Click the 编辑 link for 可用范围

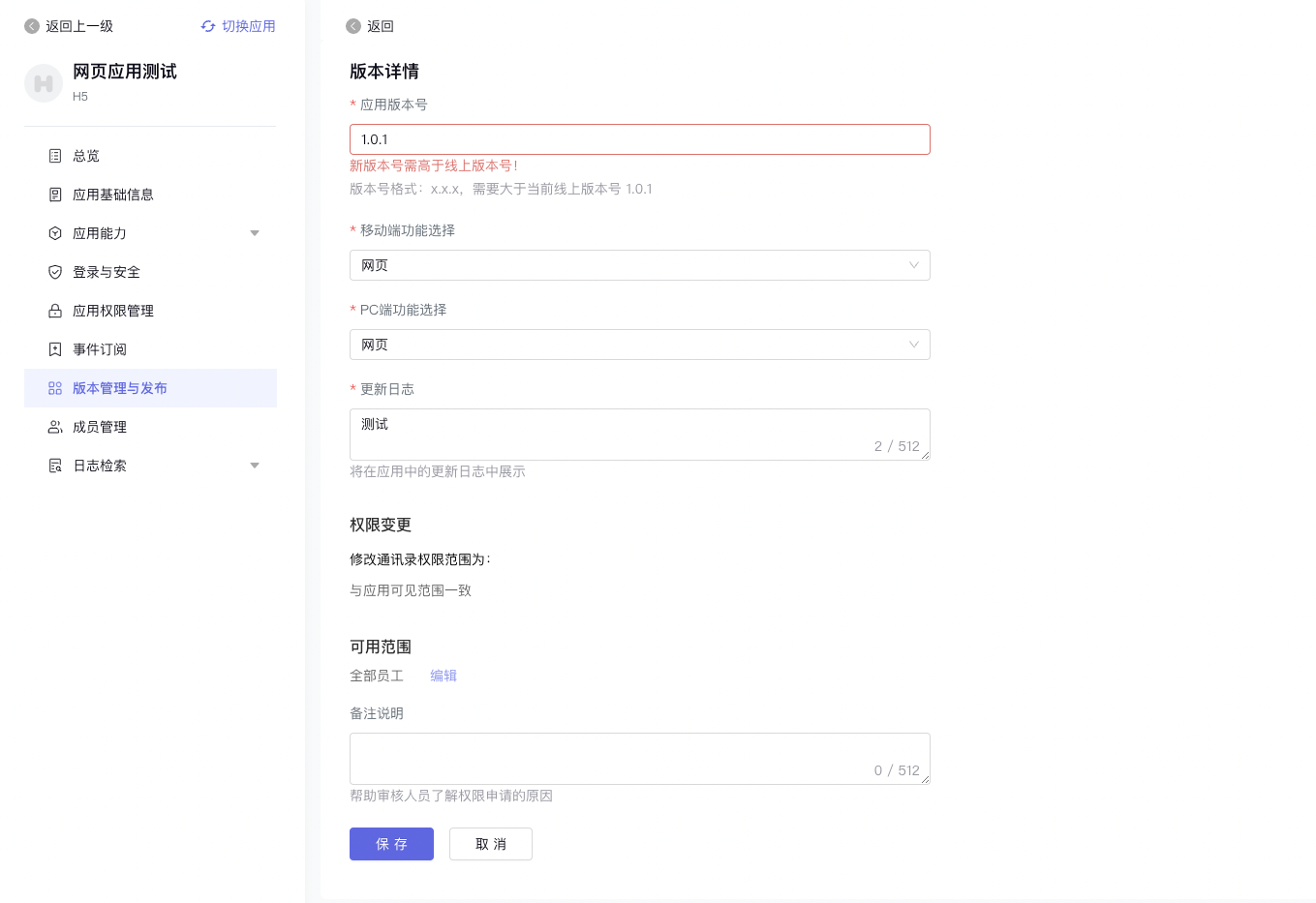tap(444, 676)
